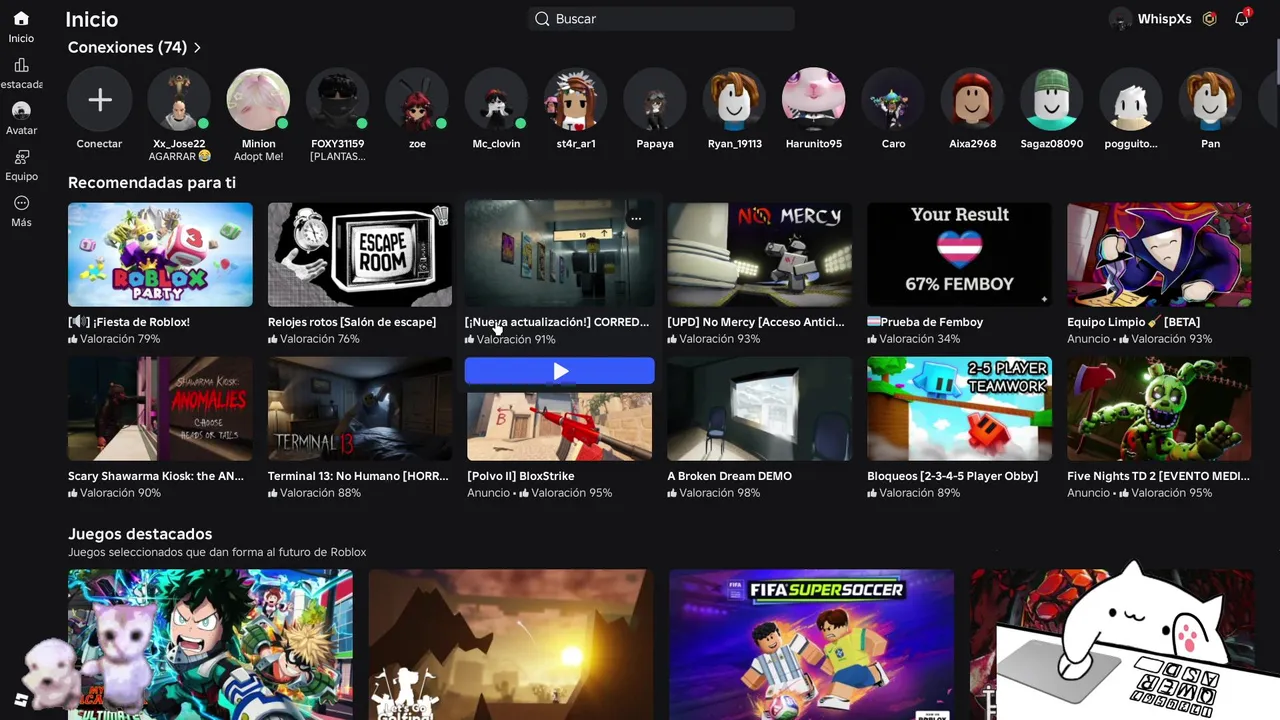
Task: Open the Destacadas charts icon in sidebar
Action: 21,65
